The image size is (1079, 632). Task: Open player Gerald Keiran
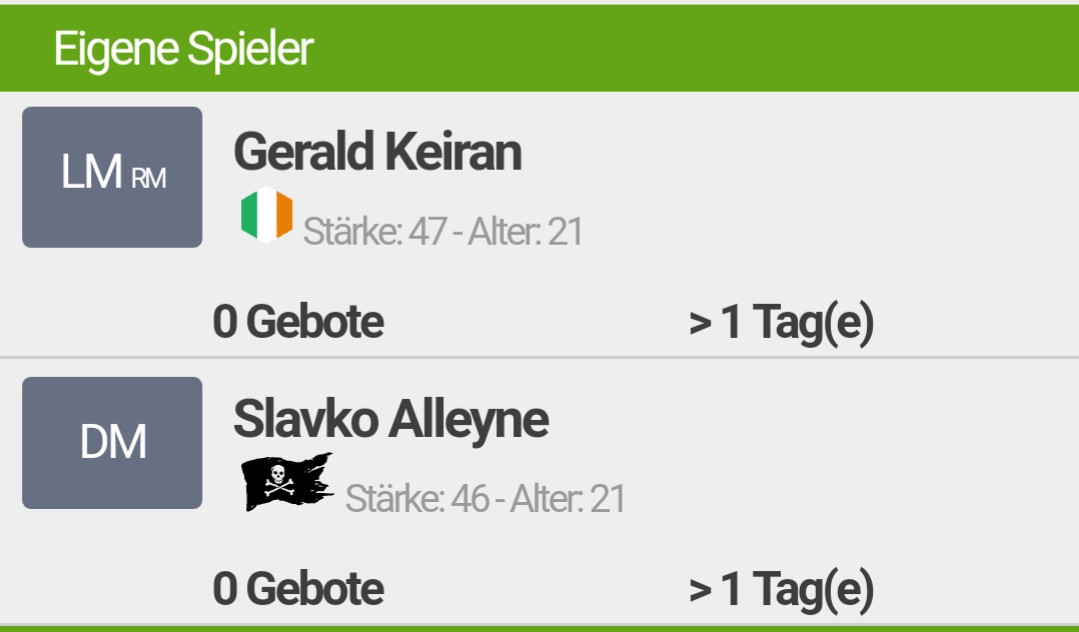click(x=377, y=152)
